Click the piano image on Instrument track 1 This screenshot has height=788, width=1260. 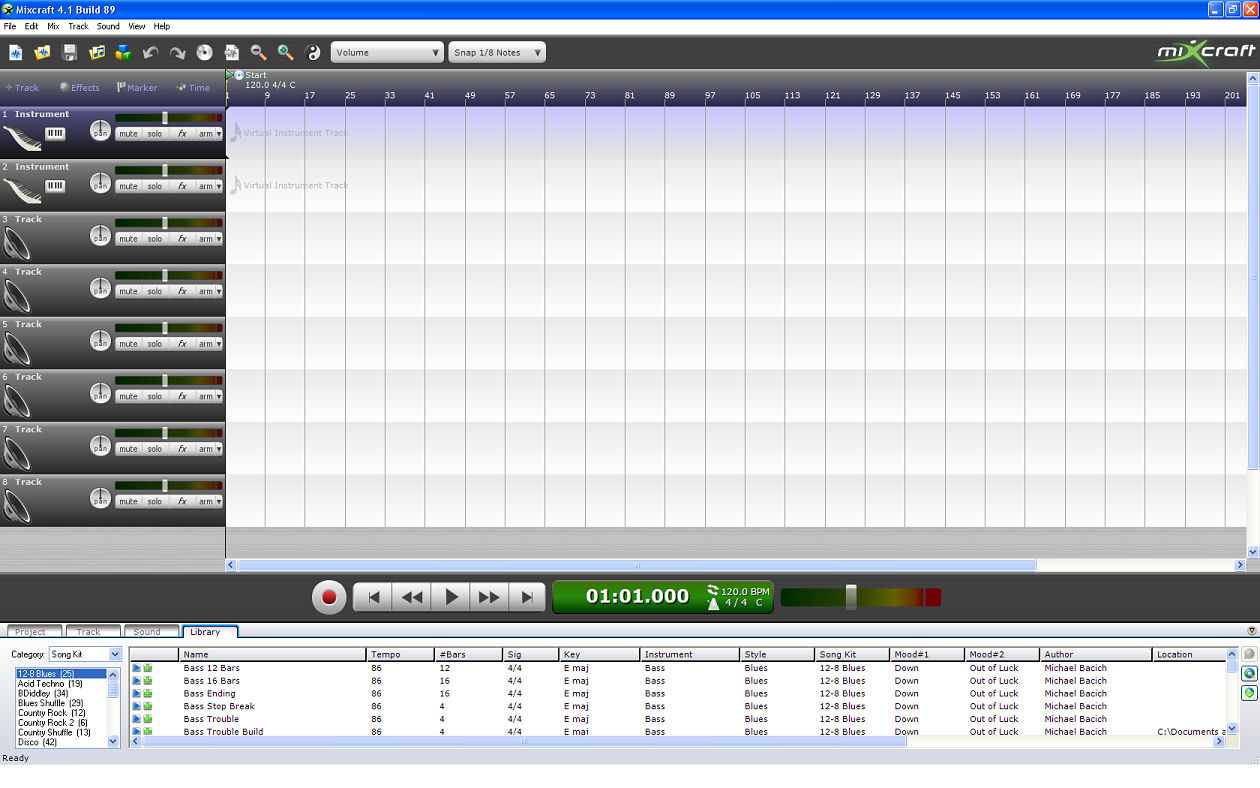pos(22,137)
